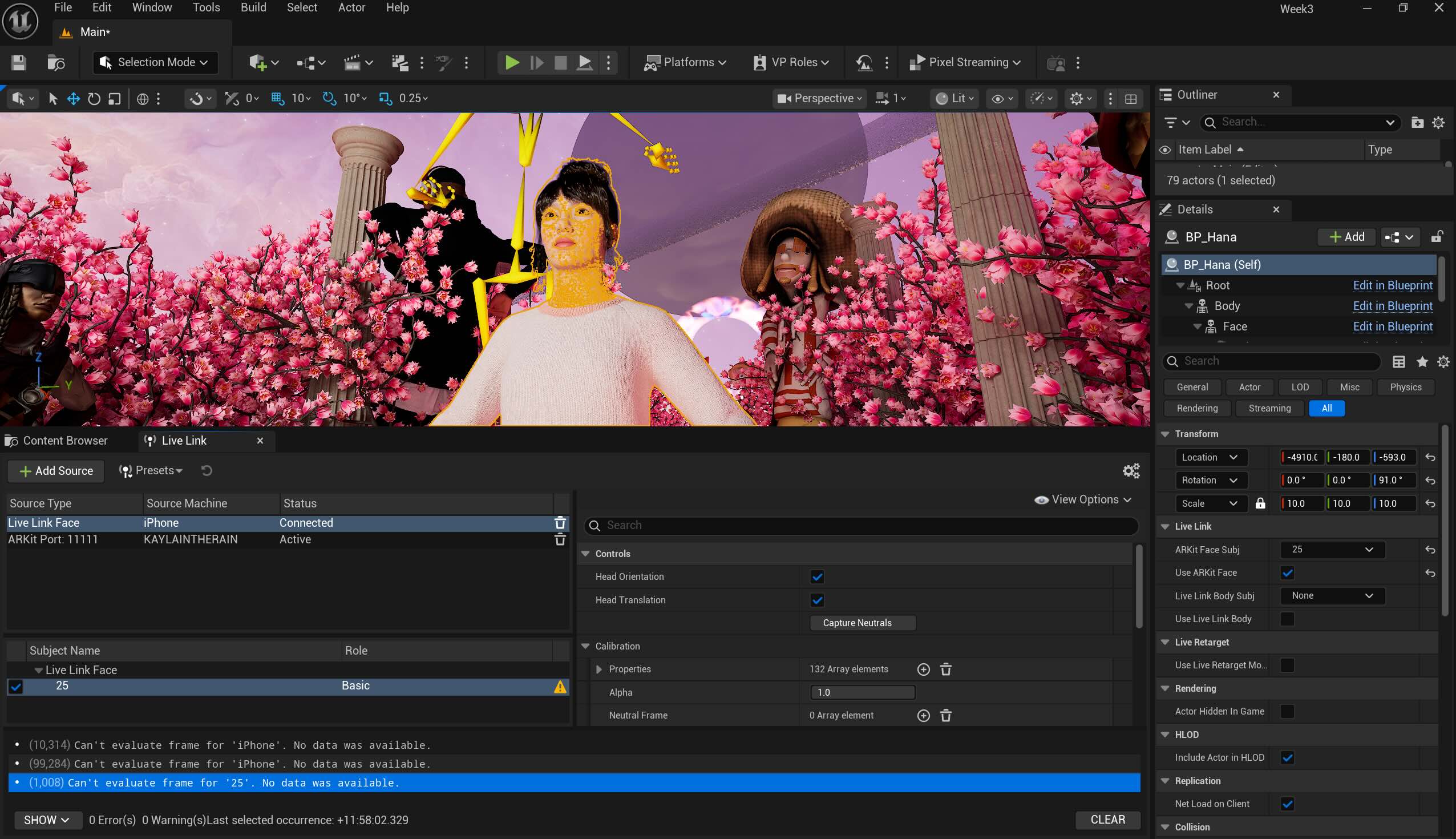
Task: Click the Capture Neutrals button
Action: click(x=862, y=622)
